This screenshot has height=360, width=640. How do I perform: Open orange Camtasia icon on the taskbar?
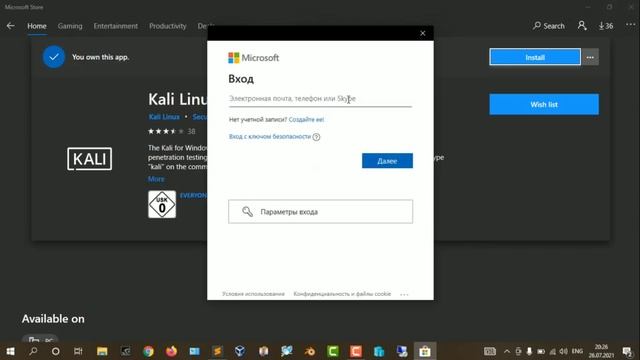(356, 351)
